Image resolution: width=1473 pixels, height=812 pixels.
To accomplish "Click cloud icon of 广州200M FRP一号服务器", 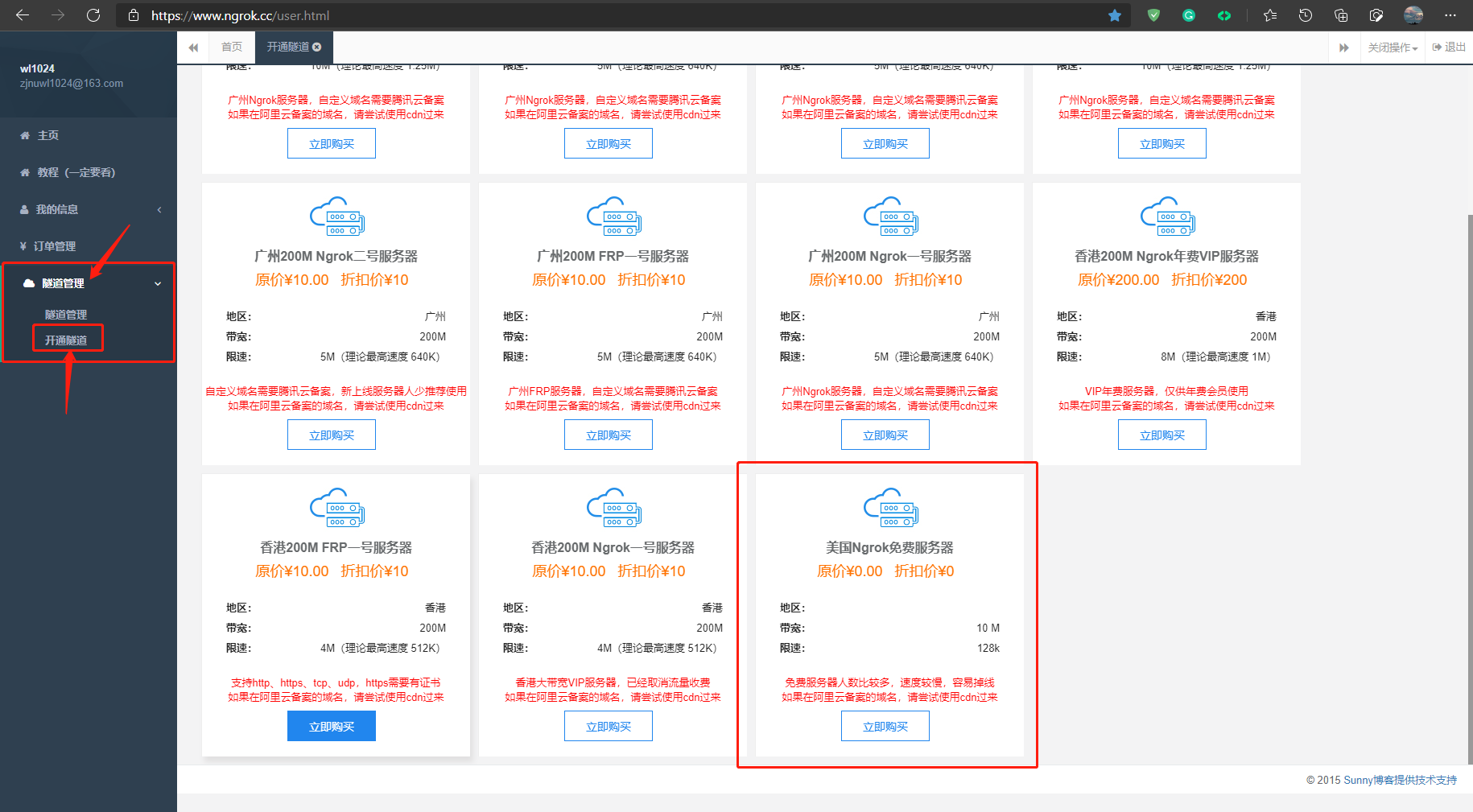I will [614, 216].
